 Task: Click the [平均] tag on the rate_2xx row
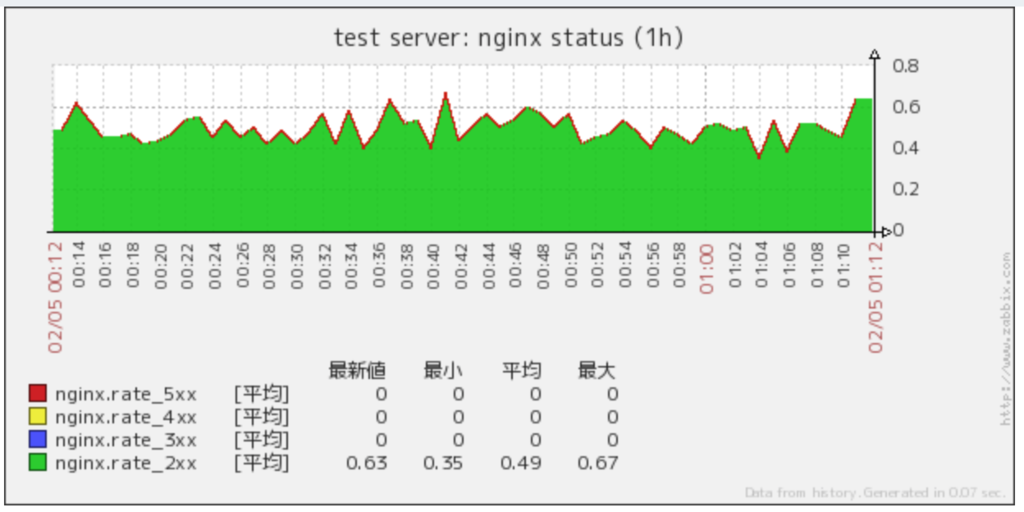tap(261, 463)
